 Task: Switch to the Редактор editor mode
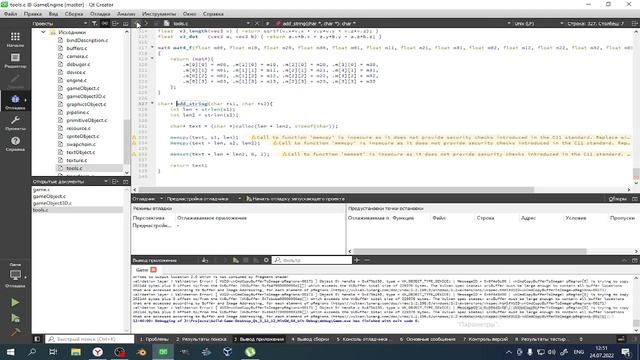(15, 61)
